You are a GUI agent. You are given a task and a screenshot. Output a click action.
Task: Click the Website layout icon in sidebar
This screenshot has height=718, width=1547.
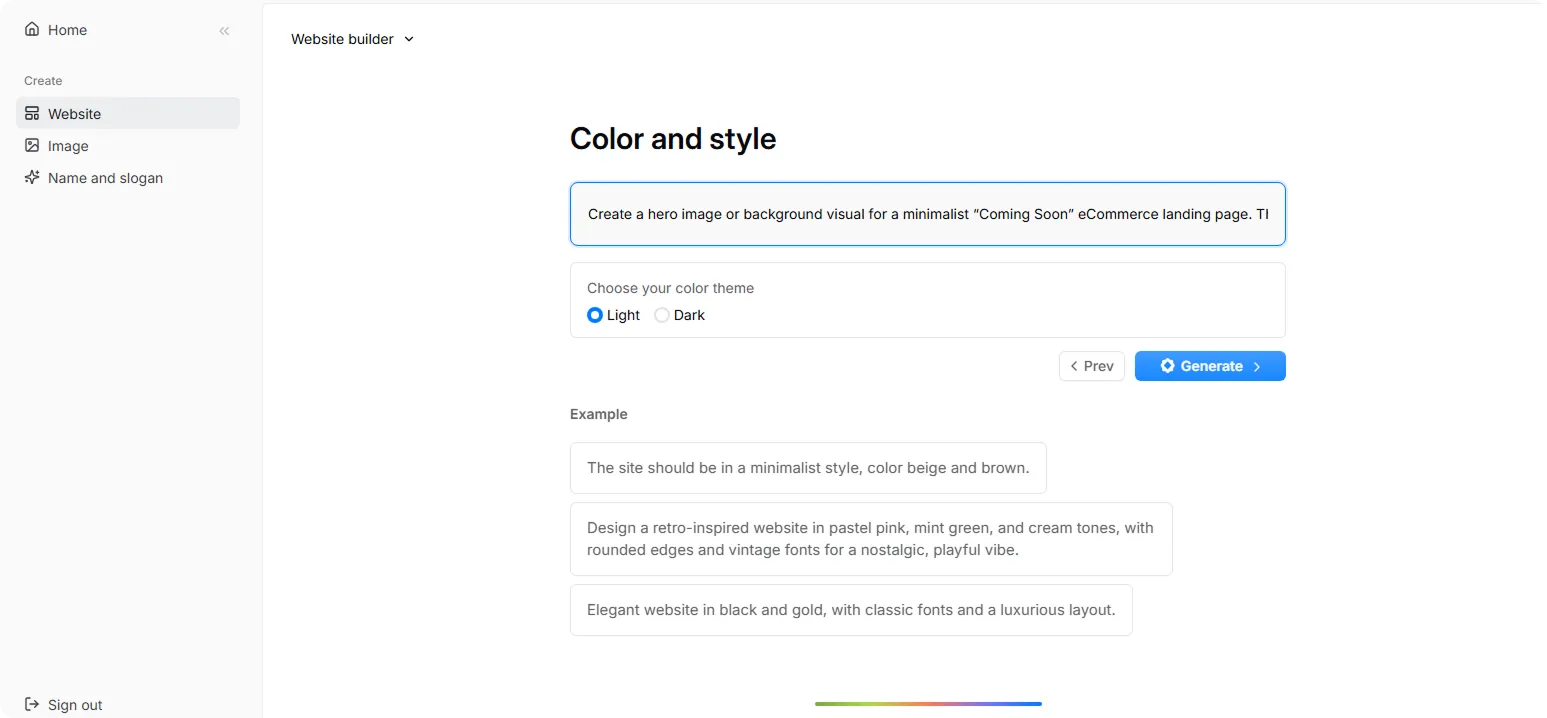[x=32, y=114]
